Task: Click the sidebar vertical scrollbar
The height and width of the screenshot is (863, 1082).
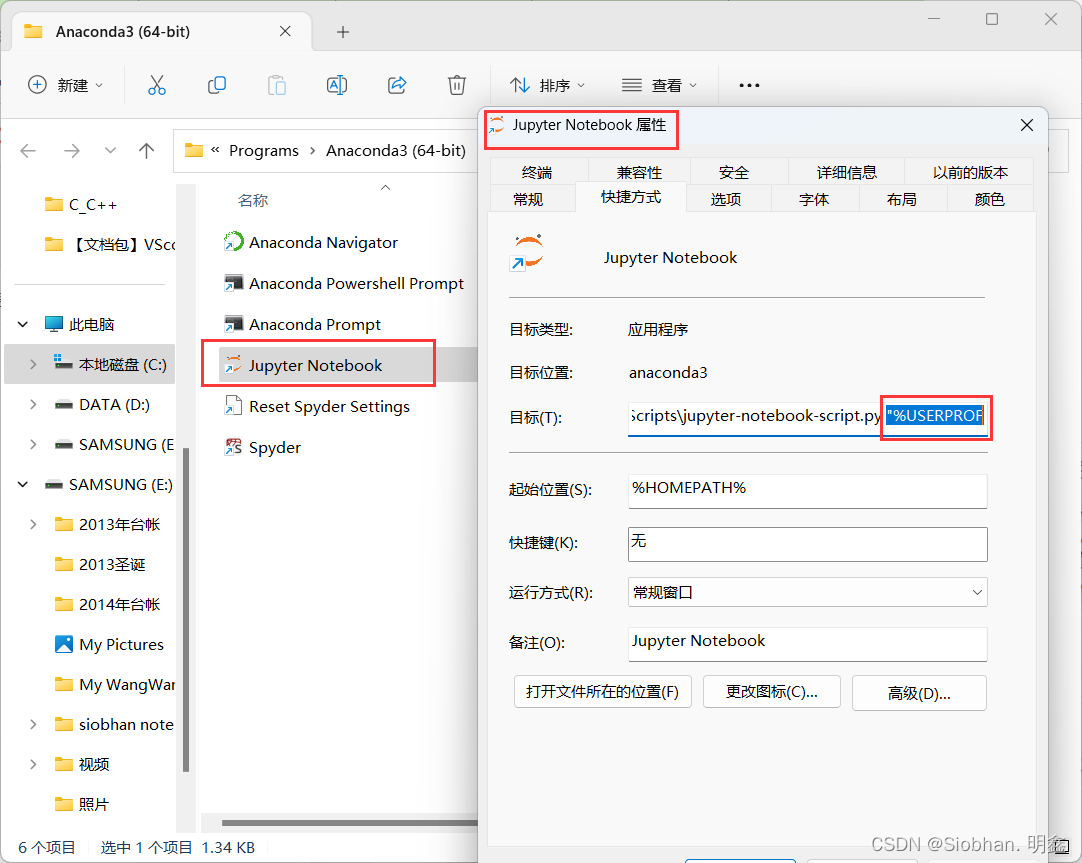Action: (186, 609)
